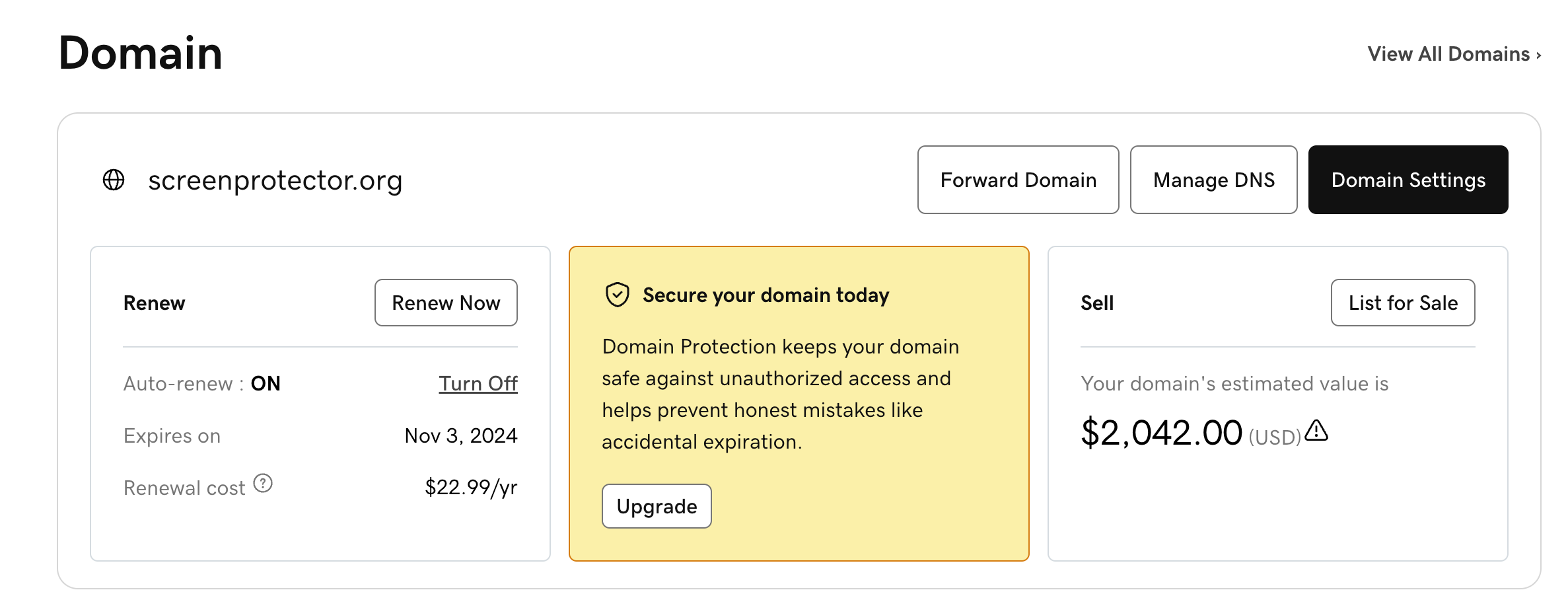This screenshot has width=1568, height=592.
Task: Click the globe icon beside screenprotector.org
Action: pyautogui.click(x=114, y=180)
